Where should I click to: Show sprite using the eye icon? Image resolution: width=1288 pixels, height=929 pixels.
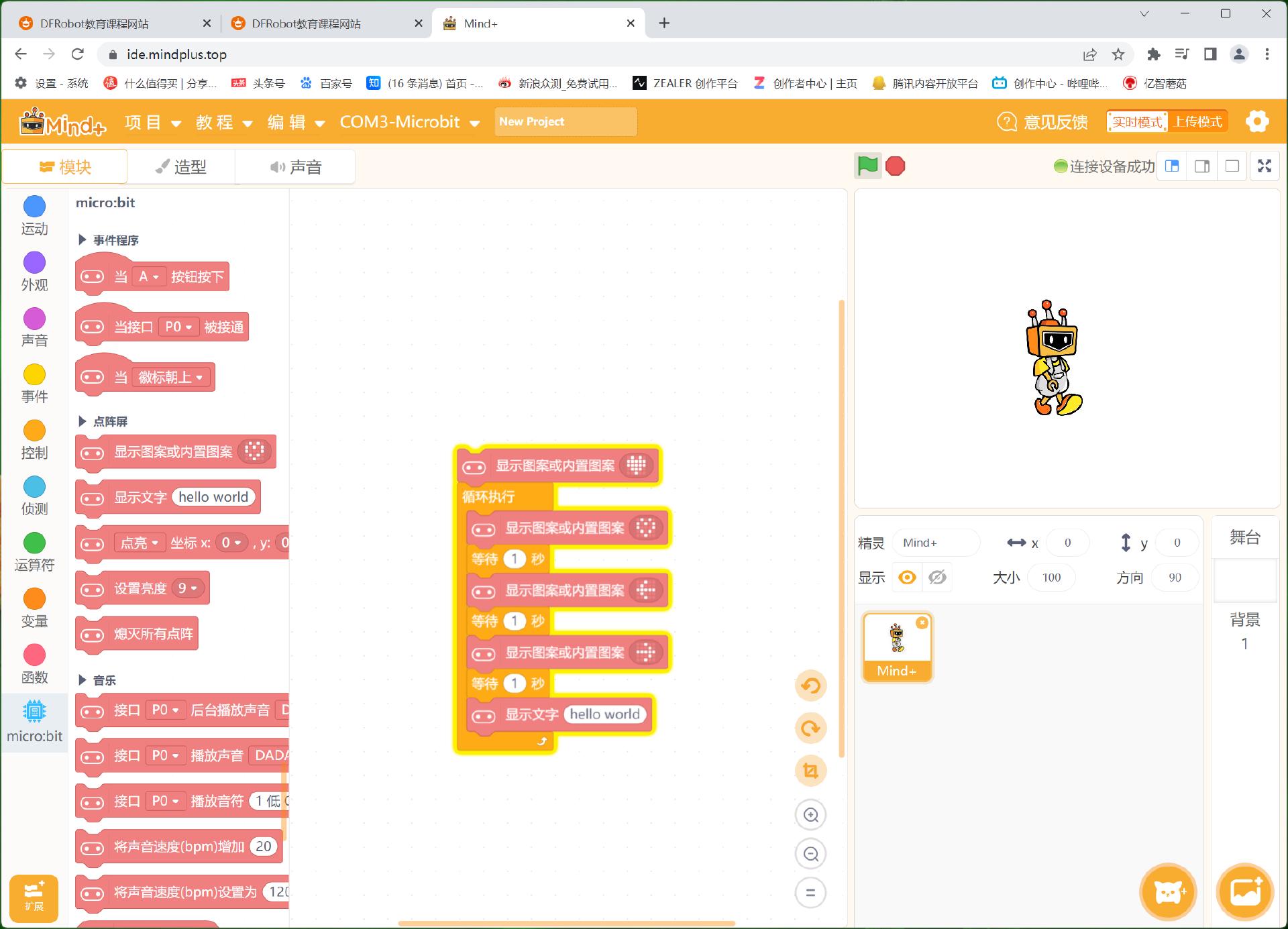[907, 578]
